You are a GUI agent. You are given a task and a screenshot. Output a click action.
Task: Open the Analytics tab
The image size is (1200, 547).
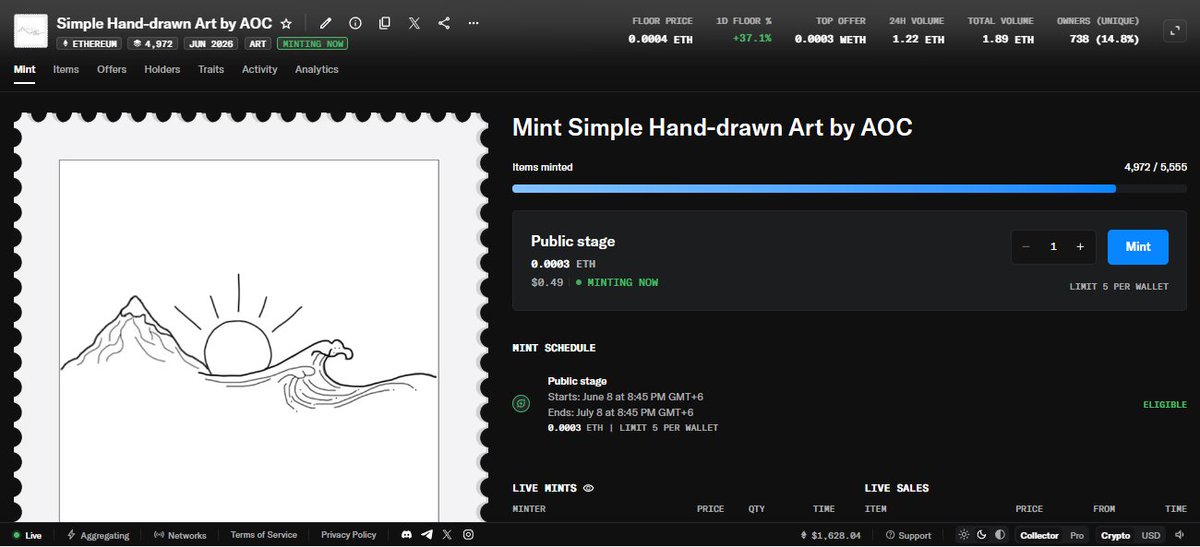317,70
